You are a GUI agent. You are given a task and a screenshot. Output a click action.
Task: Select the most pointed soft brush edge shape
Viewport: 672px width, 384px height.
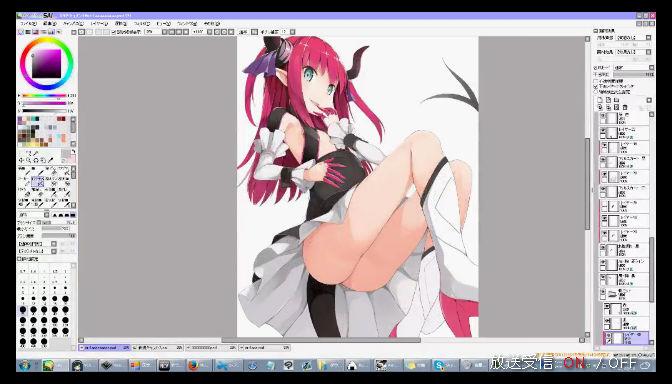point(55,215)
